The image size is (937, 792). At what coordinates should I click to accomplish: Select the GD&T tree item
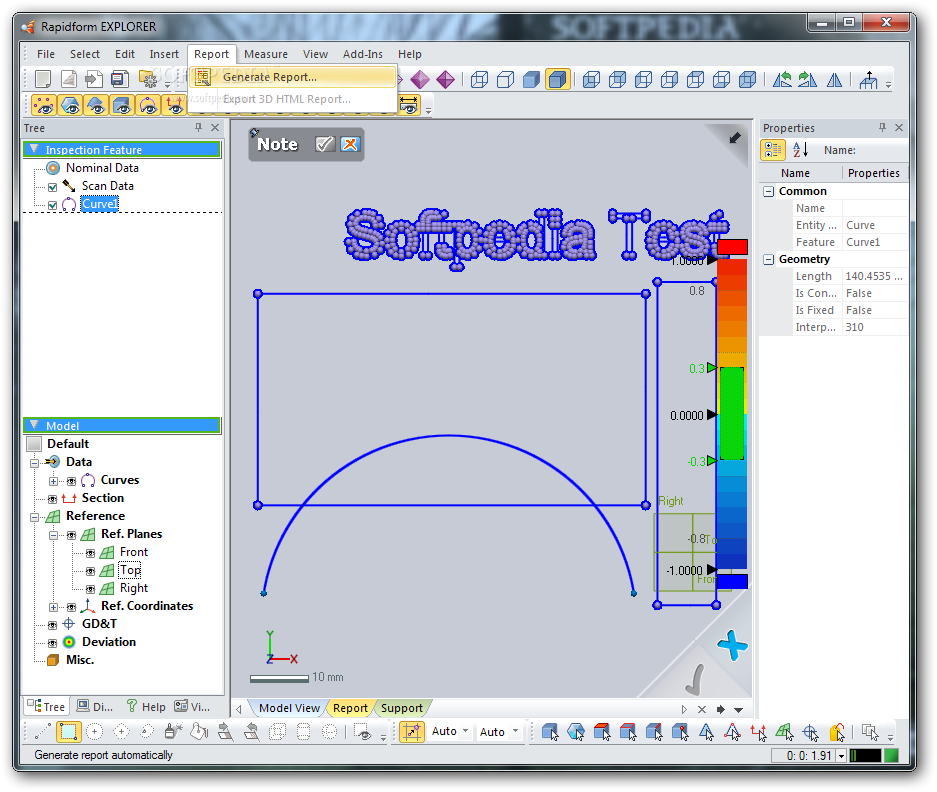(99, 624)
